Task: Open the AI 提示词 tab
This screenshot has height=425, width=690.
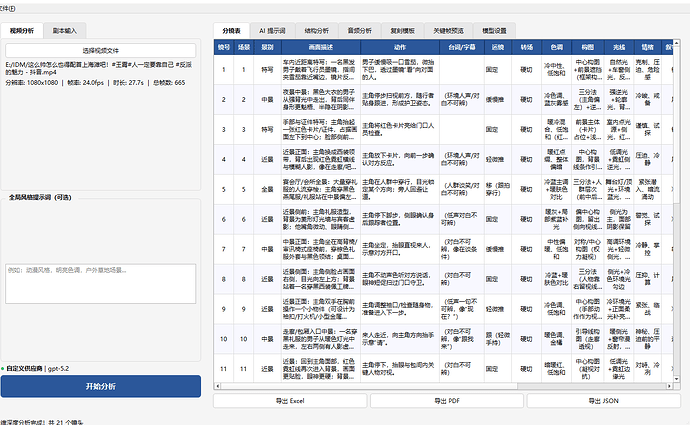Action: 272,31
